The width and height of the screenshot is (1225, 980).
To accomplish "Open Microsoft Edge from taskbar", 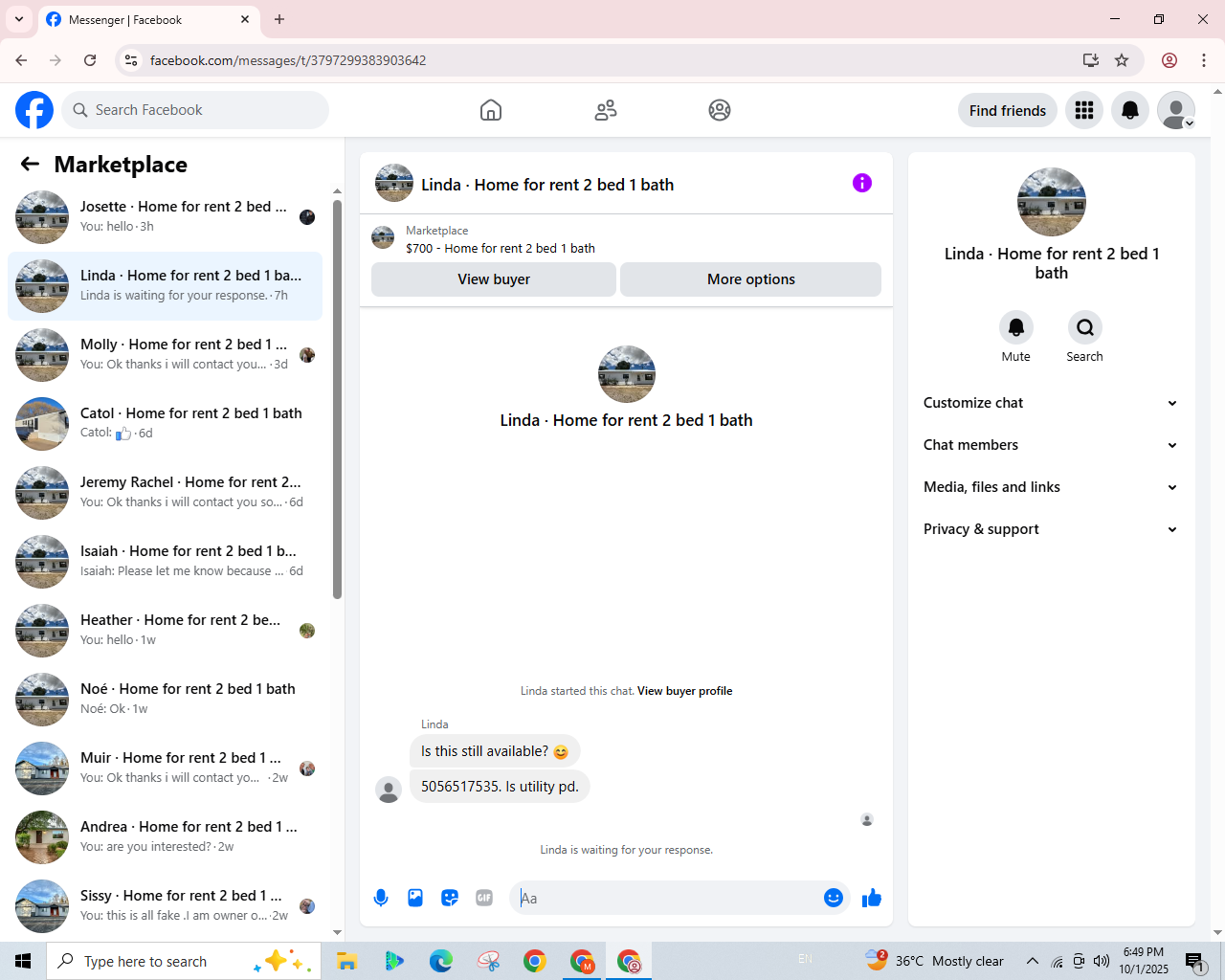I will point(440,961).
